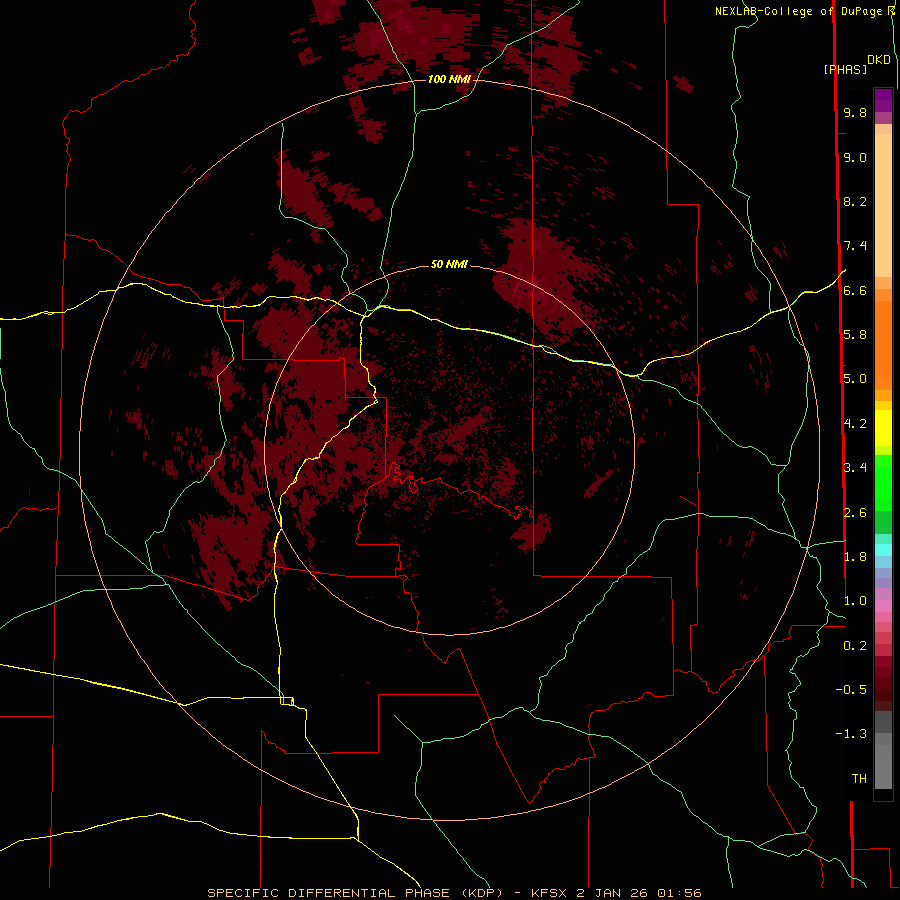Click the "2 JAN 26 01:56" timestamp

(639, 893)
